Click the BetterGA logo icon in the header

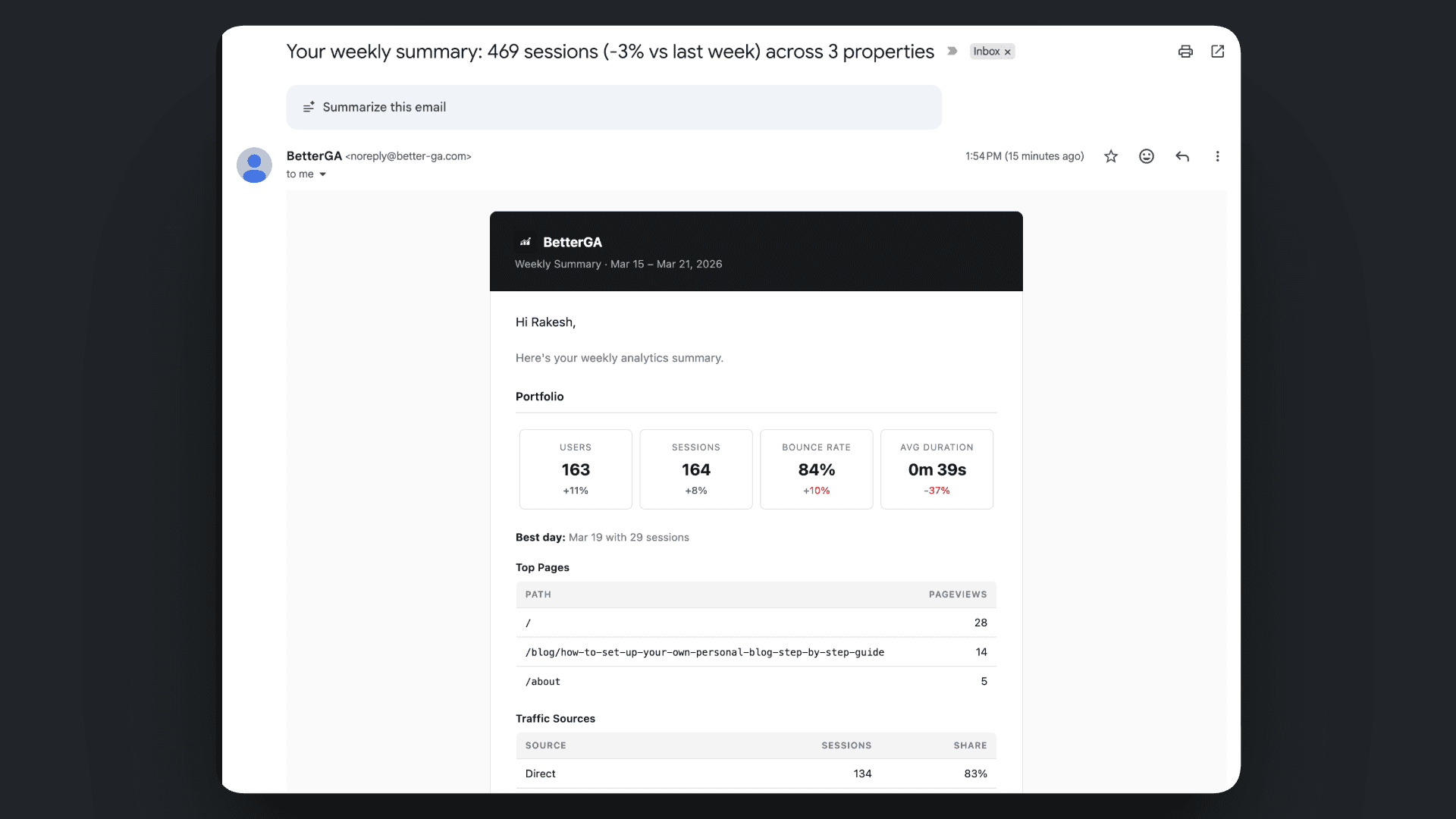point(526,242)
